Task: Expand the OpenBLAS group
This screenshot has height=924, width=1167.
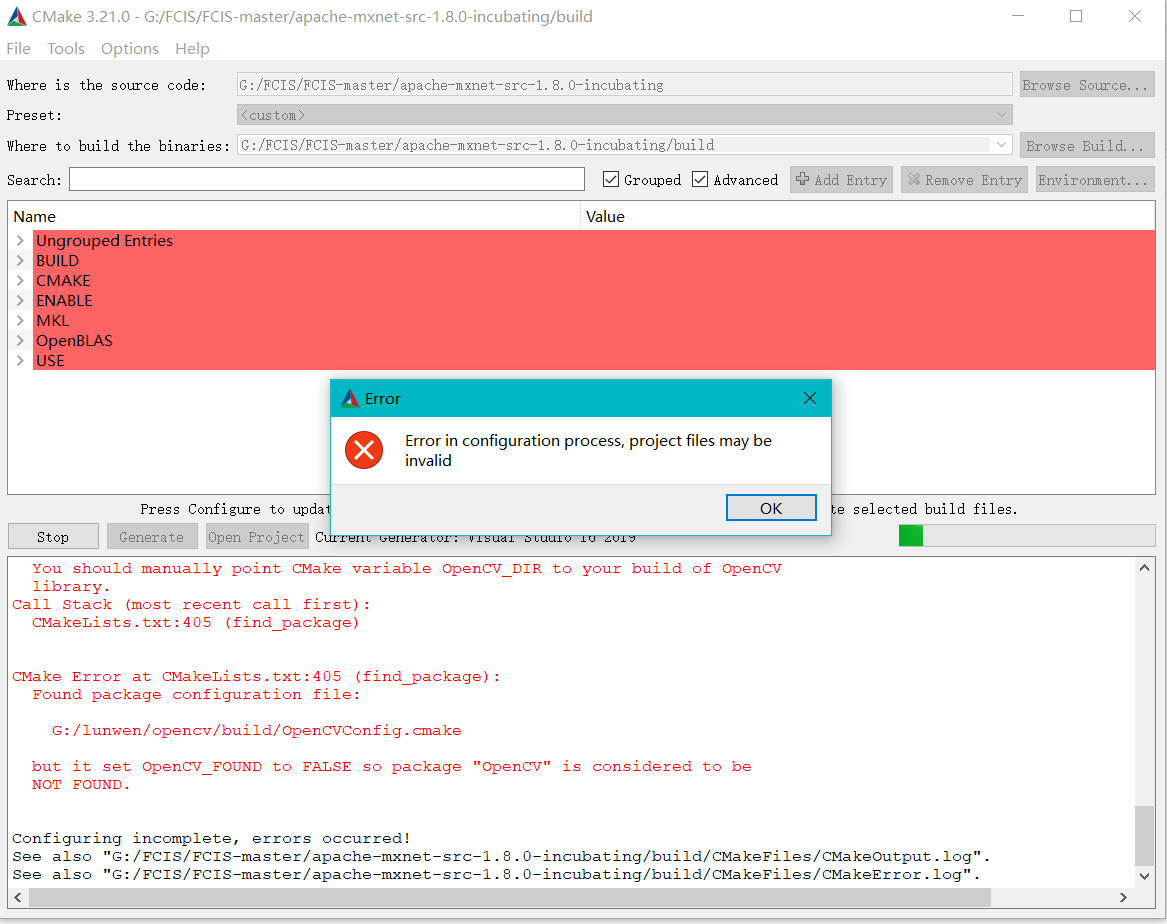Action: point(20,341)
